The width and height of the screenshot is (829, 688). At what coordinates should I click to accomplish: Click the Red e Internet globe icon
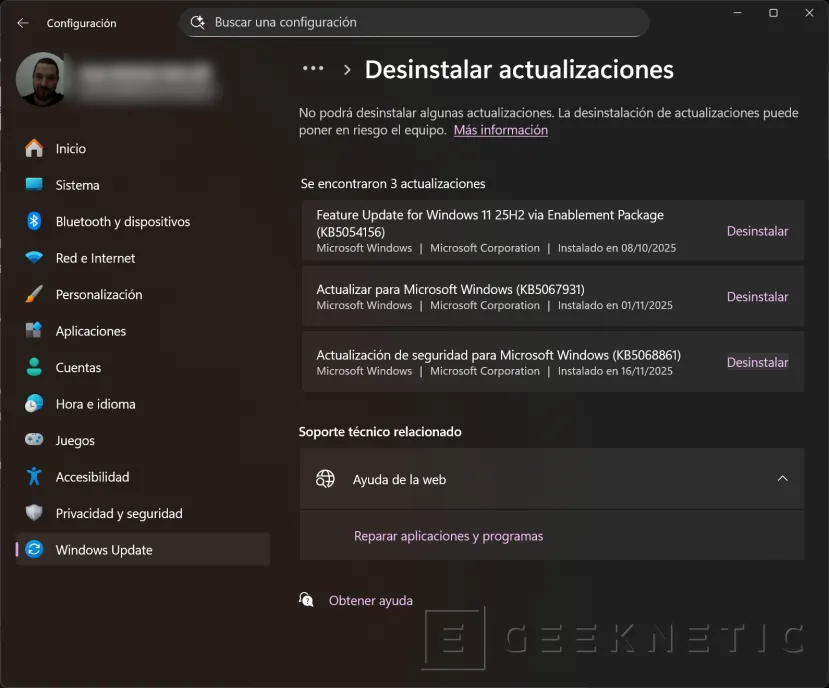pyautogui.click(x=34, y=258)
